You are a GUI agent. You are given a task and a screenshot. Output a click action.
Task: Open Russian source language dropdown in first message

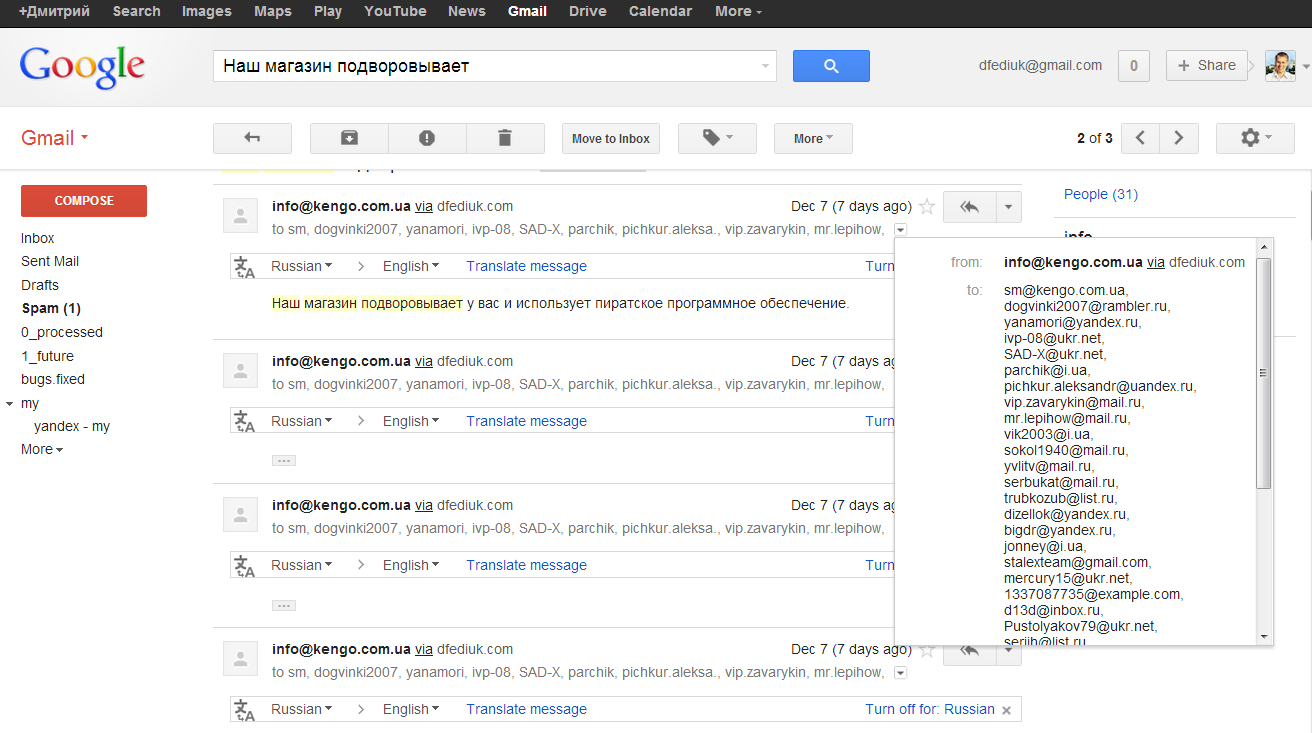pos(301,266)
